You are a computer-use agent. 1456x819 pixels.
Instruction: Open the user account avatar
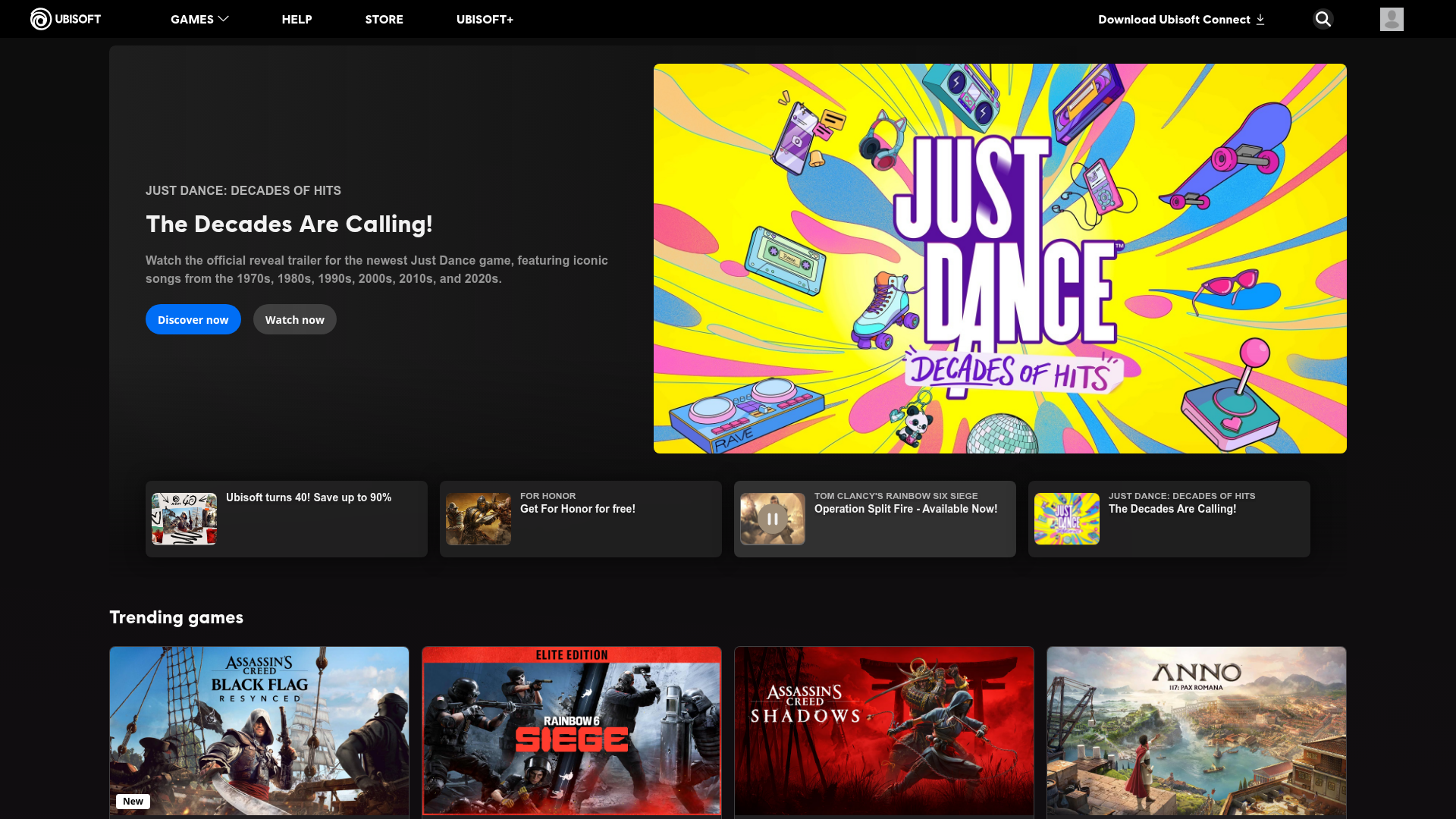point(1392,19)
